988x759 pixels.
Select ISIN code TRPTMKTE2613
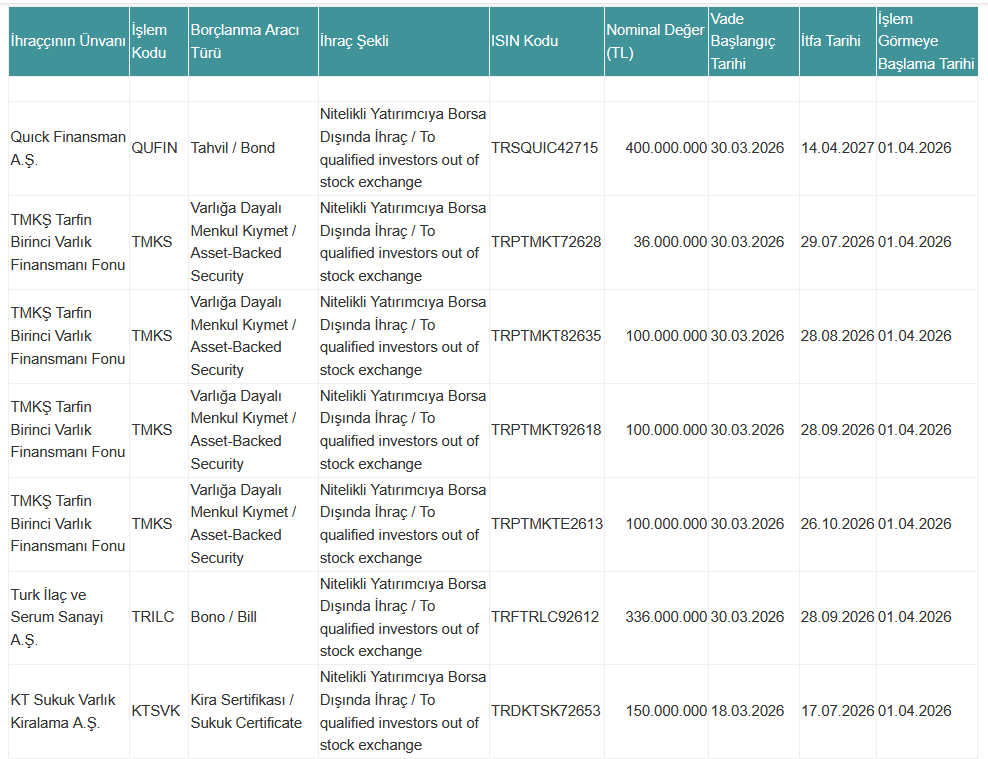click(547, 524)
